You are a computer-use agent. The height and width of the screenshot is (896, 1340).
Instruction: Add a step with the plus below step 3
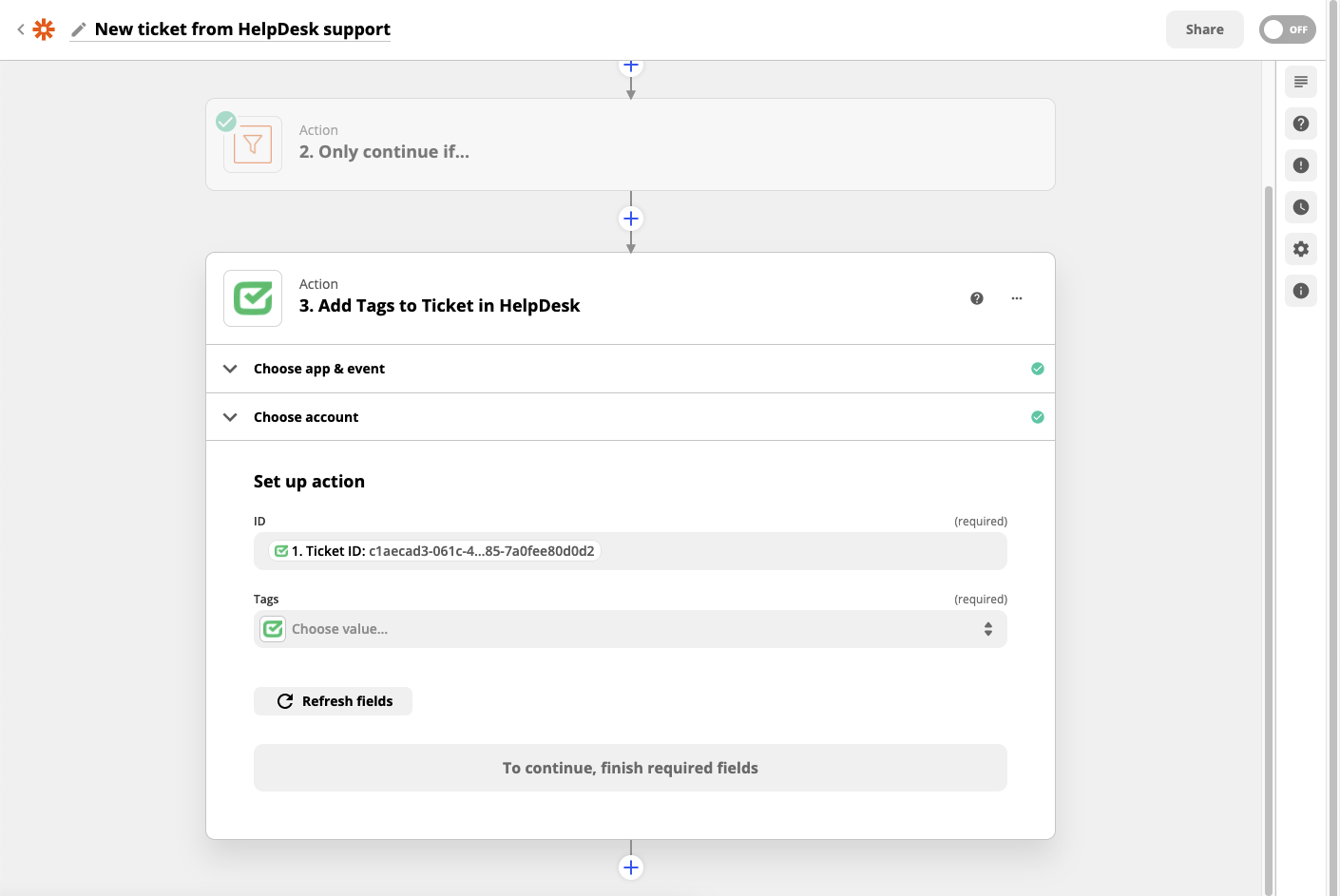coord(631,867)
